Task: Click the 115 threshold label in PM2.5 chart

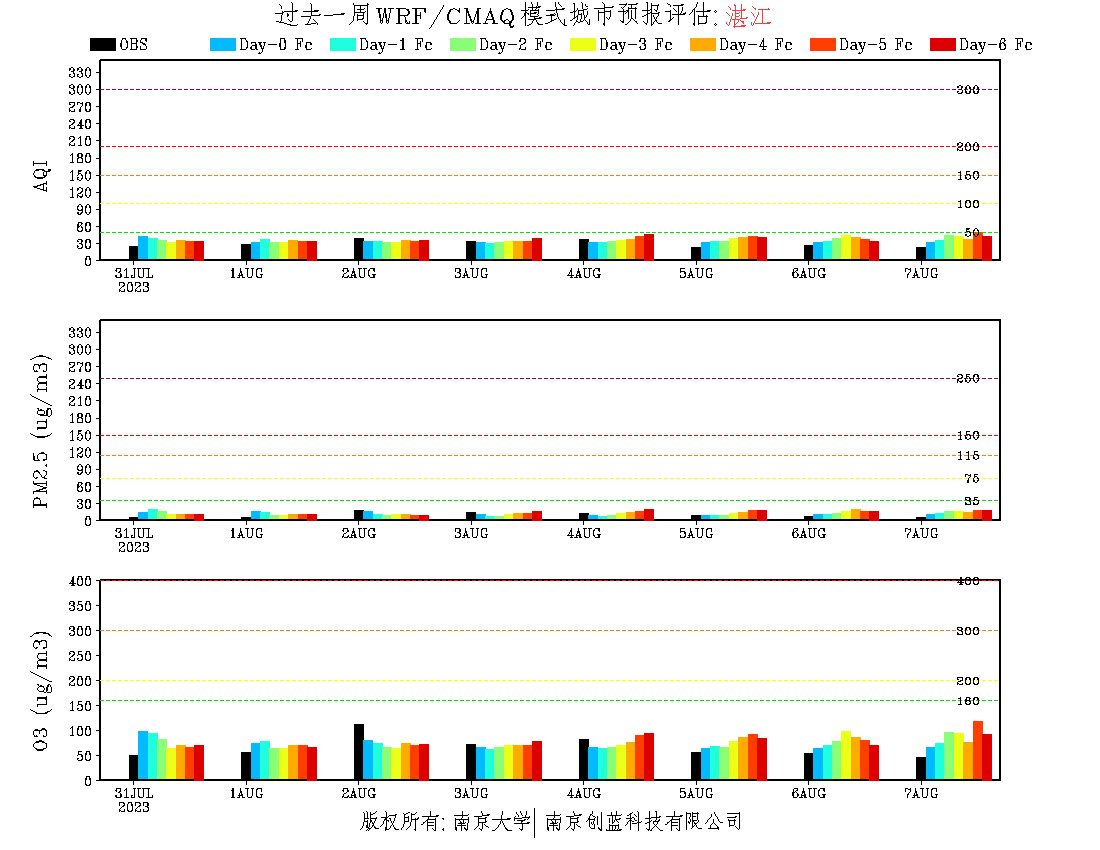Action: 968,456
